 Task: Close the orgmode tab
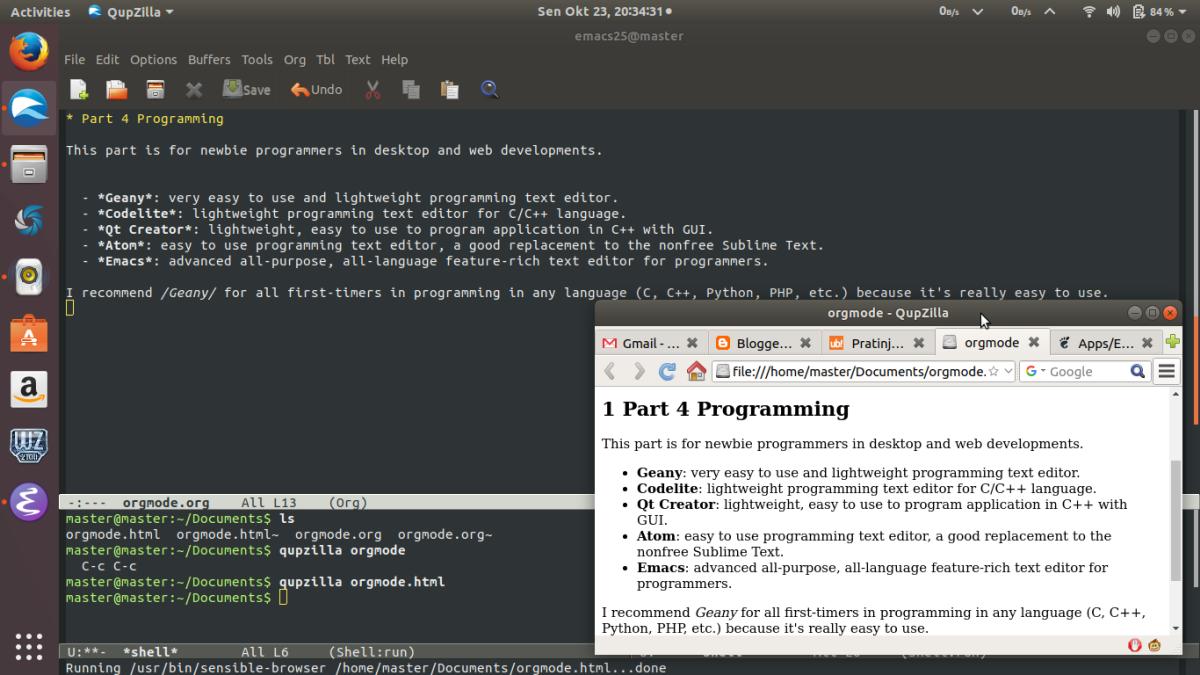tap(1034, 342)
